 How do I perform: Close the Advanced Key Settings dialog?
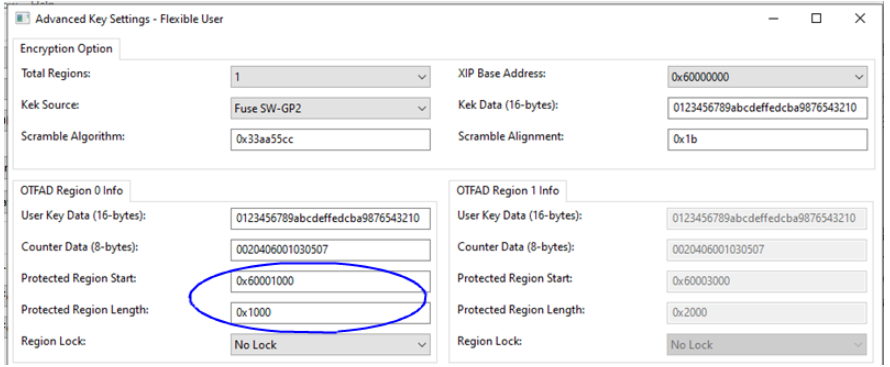pos(859,19)
